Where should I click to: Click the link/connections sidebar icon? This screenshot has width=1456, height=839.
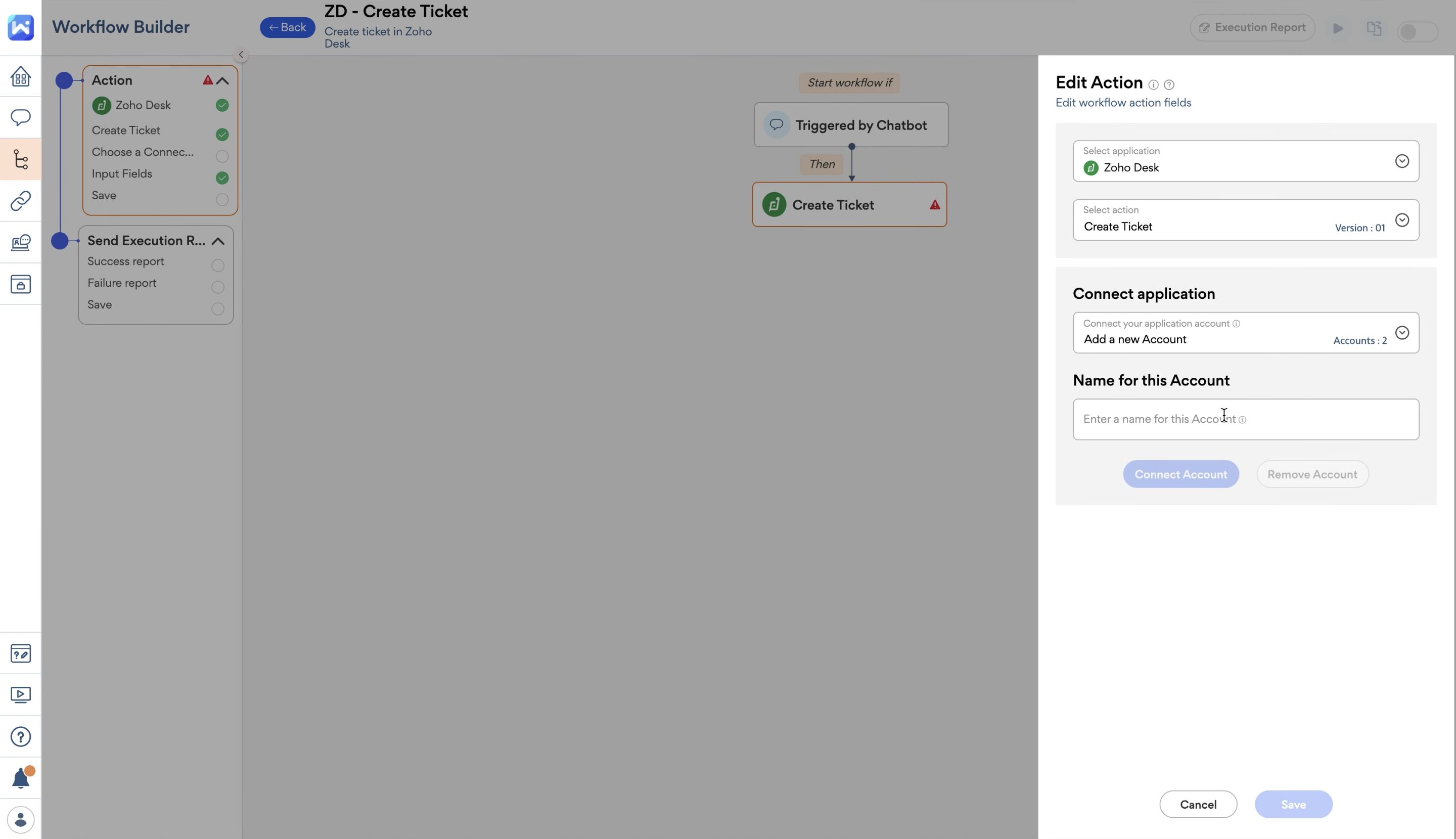click(21, 201)
